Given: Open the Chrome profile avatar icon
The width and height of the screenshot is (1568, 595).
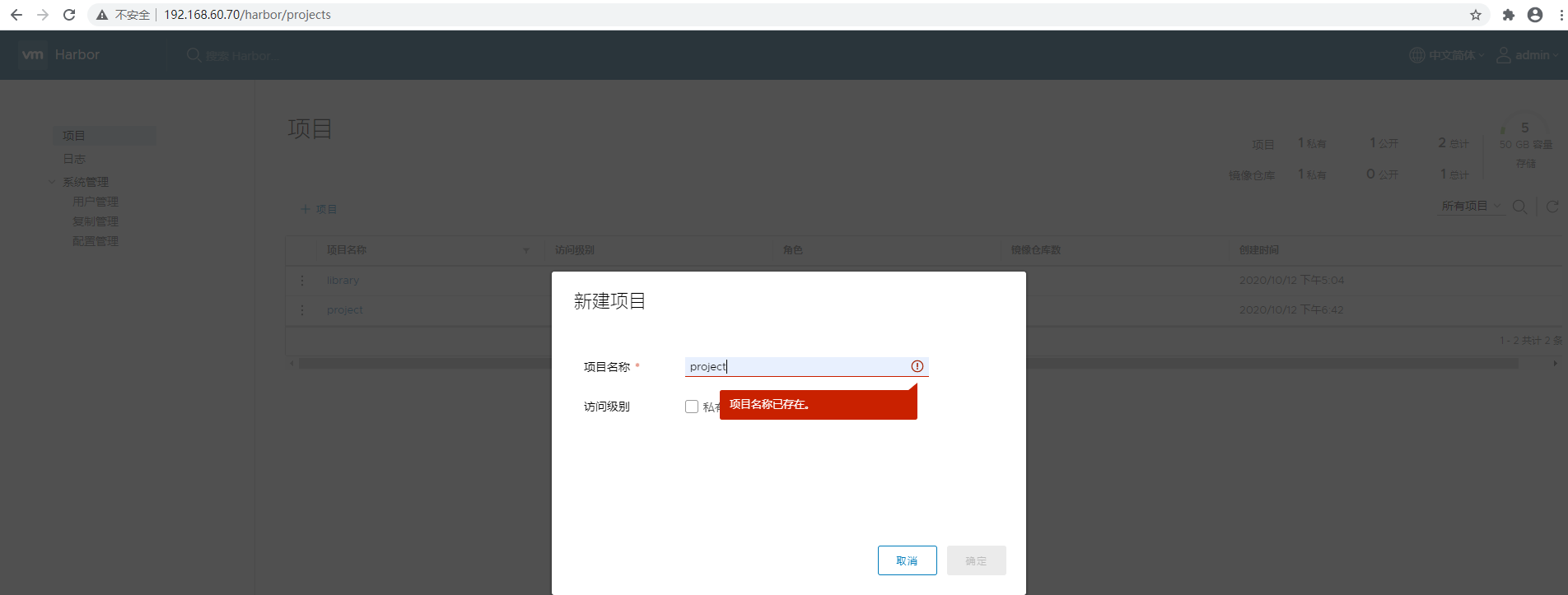Looking at the screenshot, I should coord(1535,15).
